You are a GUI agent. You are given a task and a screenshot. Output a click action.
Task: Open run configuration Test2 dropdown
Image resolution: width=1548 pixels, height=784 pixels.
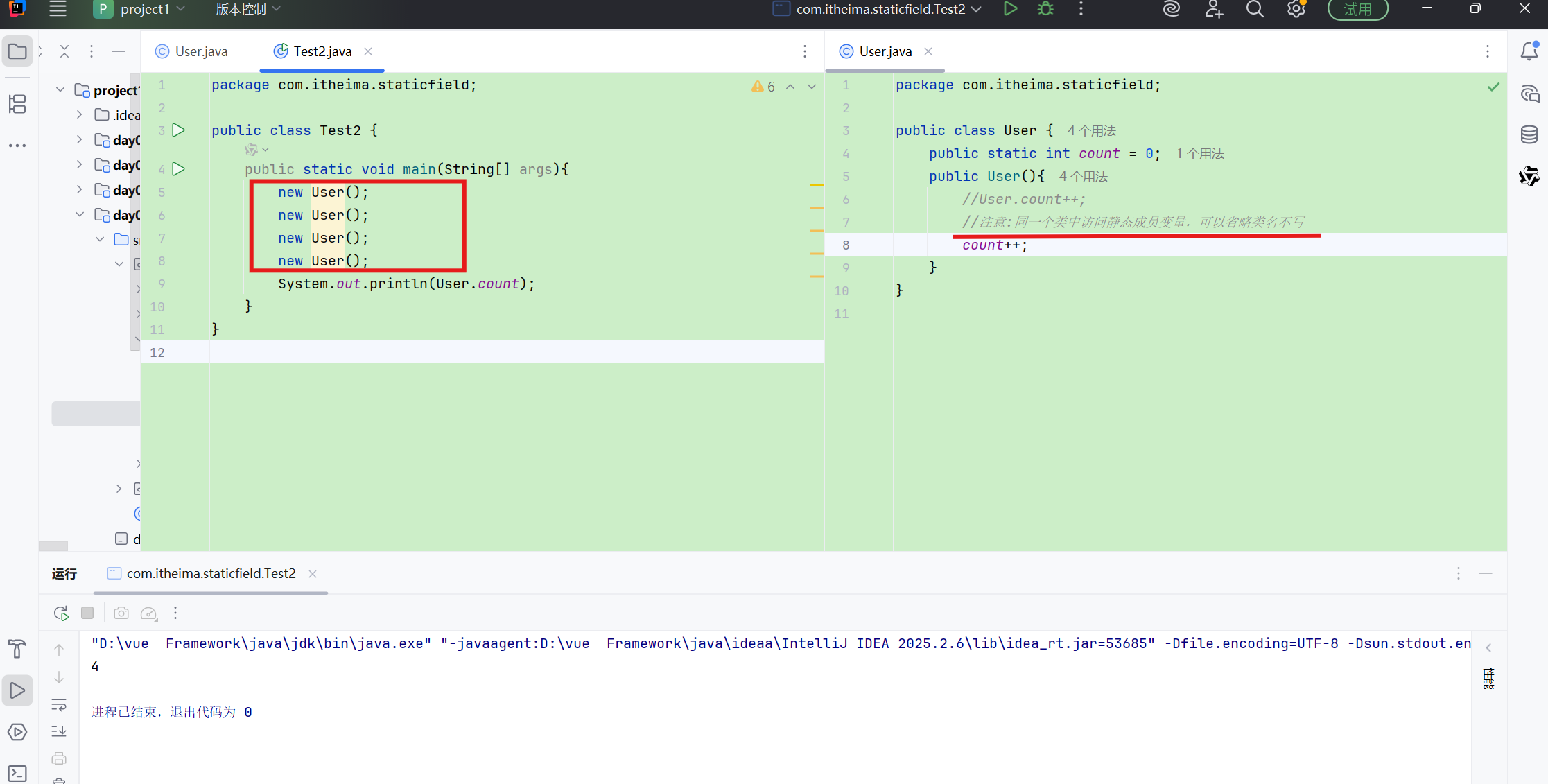tap(880, 9)
